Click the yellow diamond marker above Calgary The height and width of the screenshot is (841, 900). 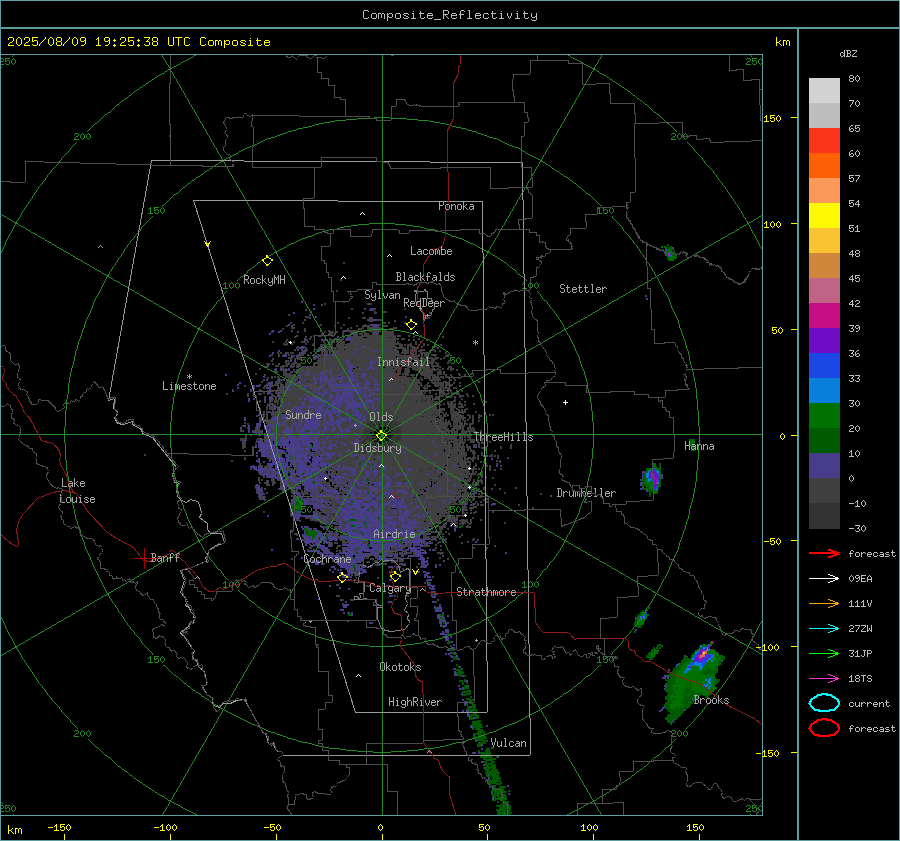point(395,576)
